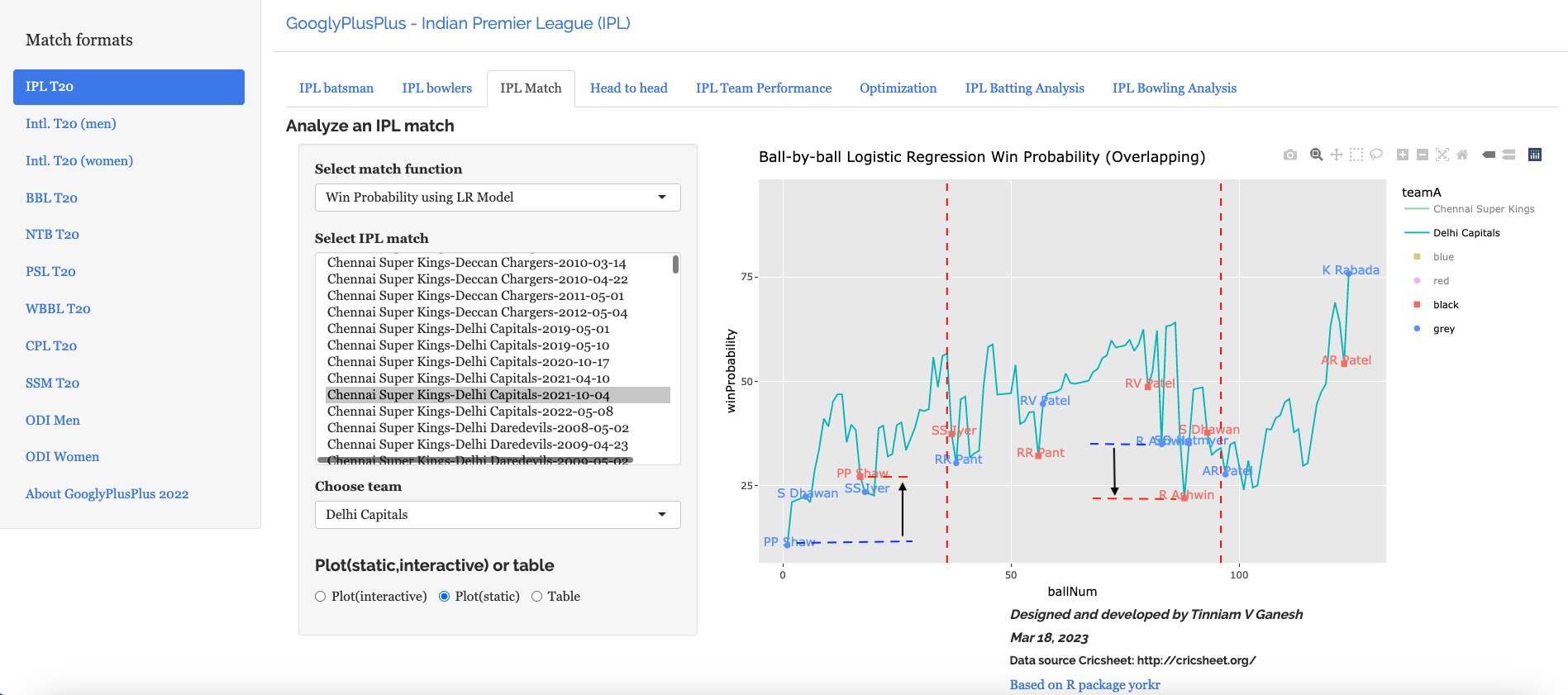The width and height of the screenshot is (1568, 695).
Task: Reset axes with the home icon
Action: point(1462,155)
